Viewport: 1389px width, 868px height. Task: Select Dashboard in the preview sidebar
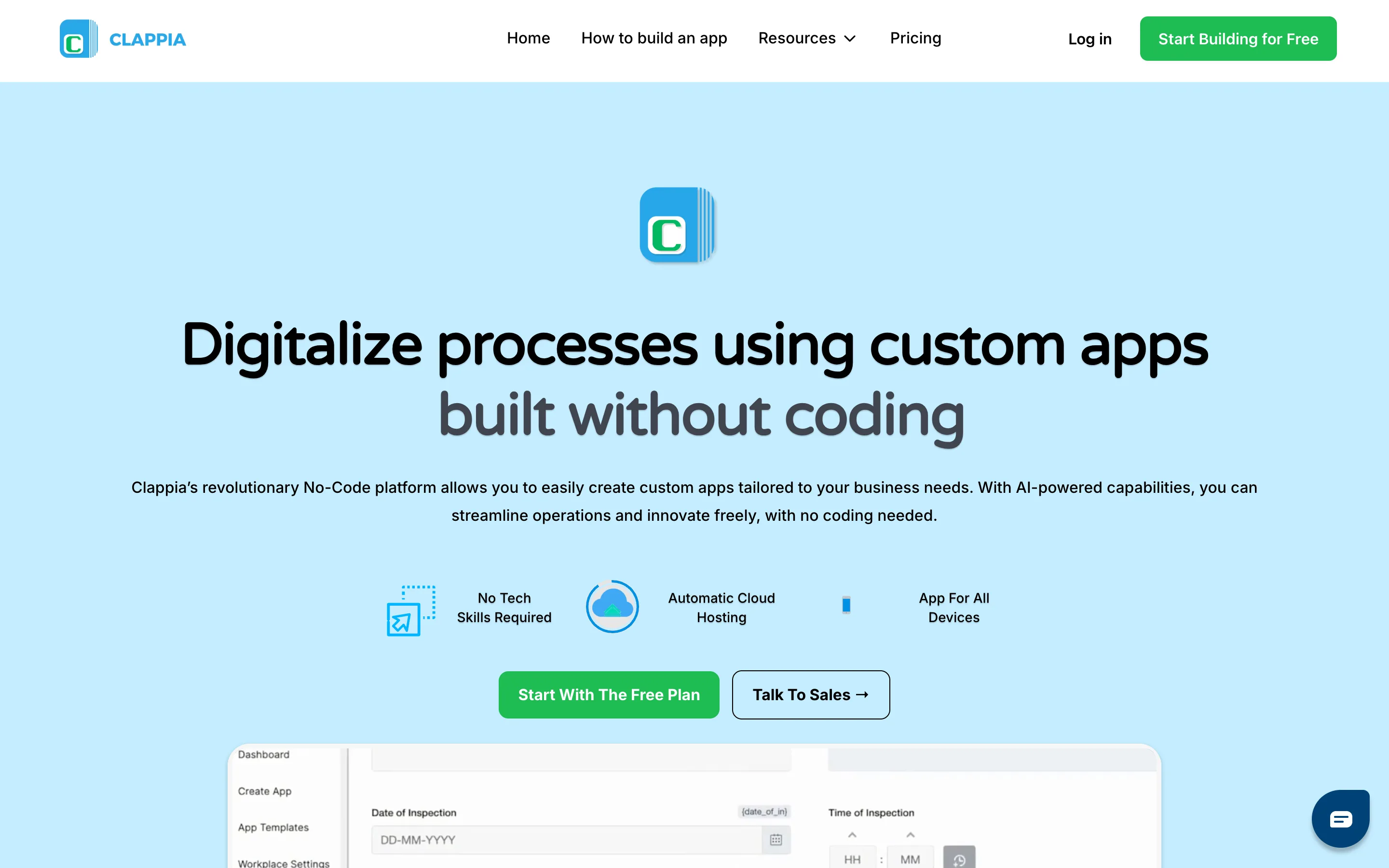(263, 754)
